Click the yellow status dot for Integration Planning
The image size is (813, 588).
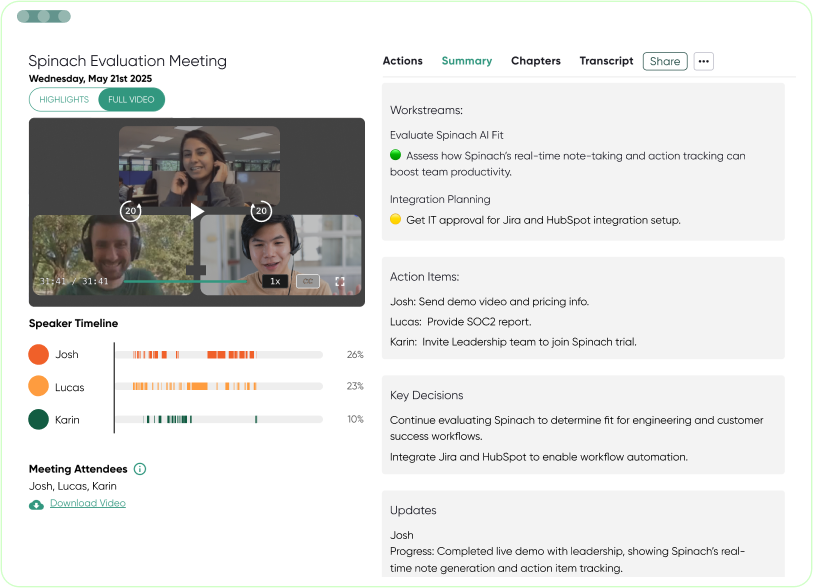coord(396,219)
